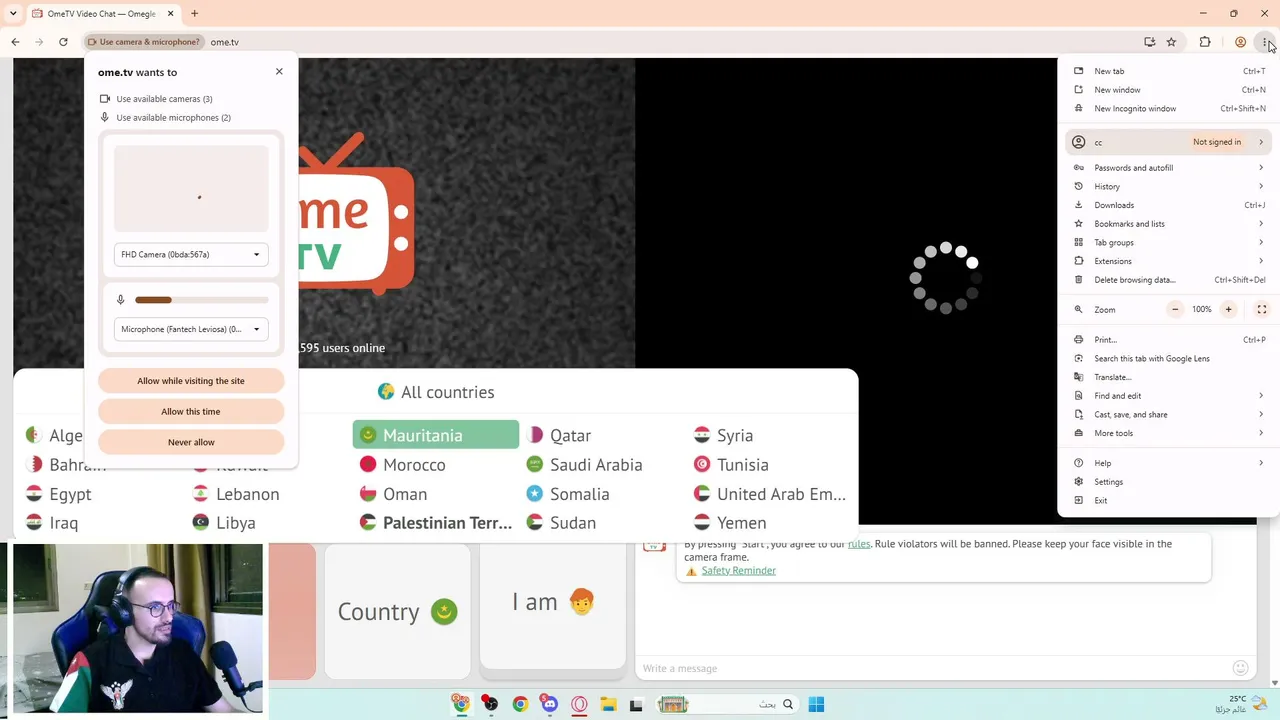1280x720 pixels.
Task: Click the I am gender button
Action: [553, 603]
